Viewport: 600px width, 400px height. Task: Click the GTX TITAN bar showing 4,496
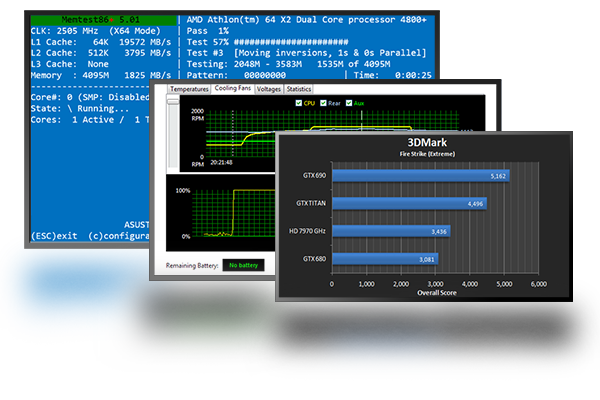pyautogui.click(x=409, y=204)
